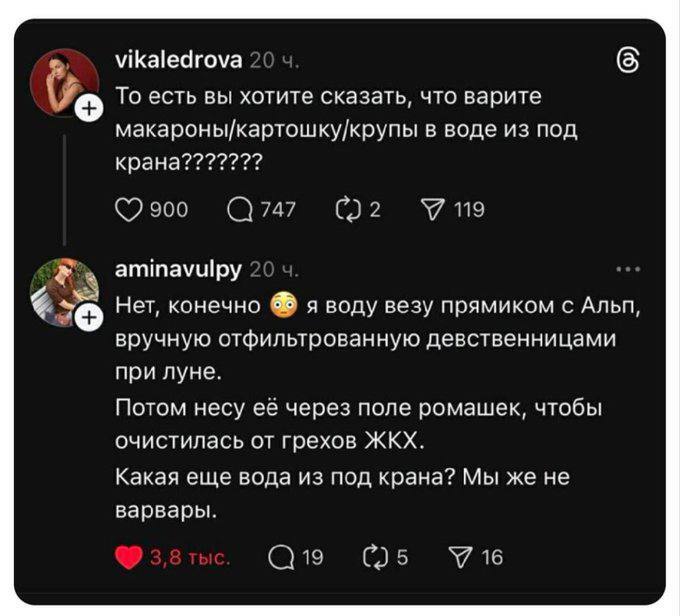Follow vikaledrova using plus badge
This screenshot has width=680, height=616.
tap(88, 107)
